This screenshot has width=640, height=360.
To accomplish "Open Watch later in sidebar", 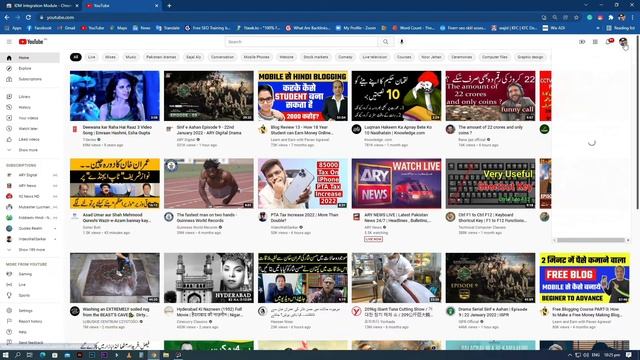I will click(30, 129).
